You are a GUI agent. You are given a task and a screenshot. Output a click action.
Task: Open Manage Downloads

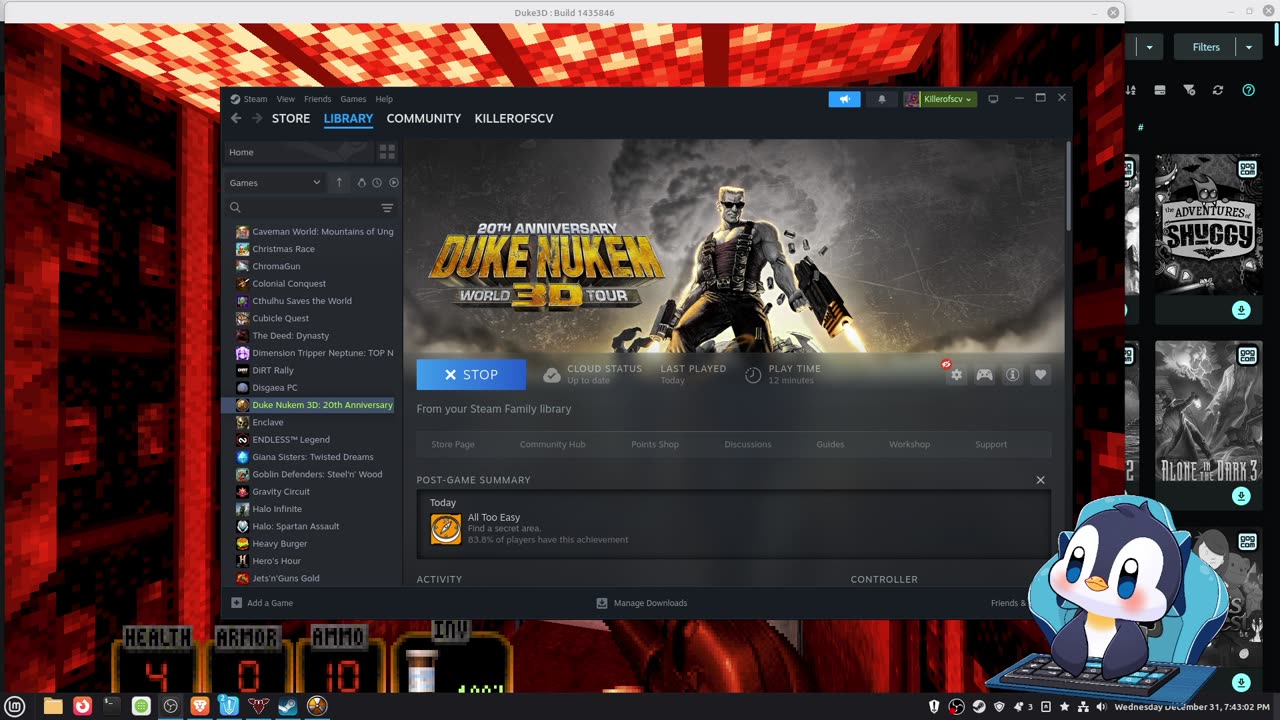tap(642, 603)
